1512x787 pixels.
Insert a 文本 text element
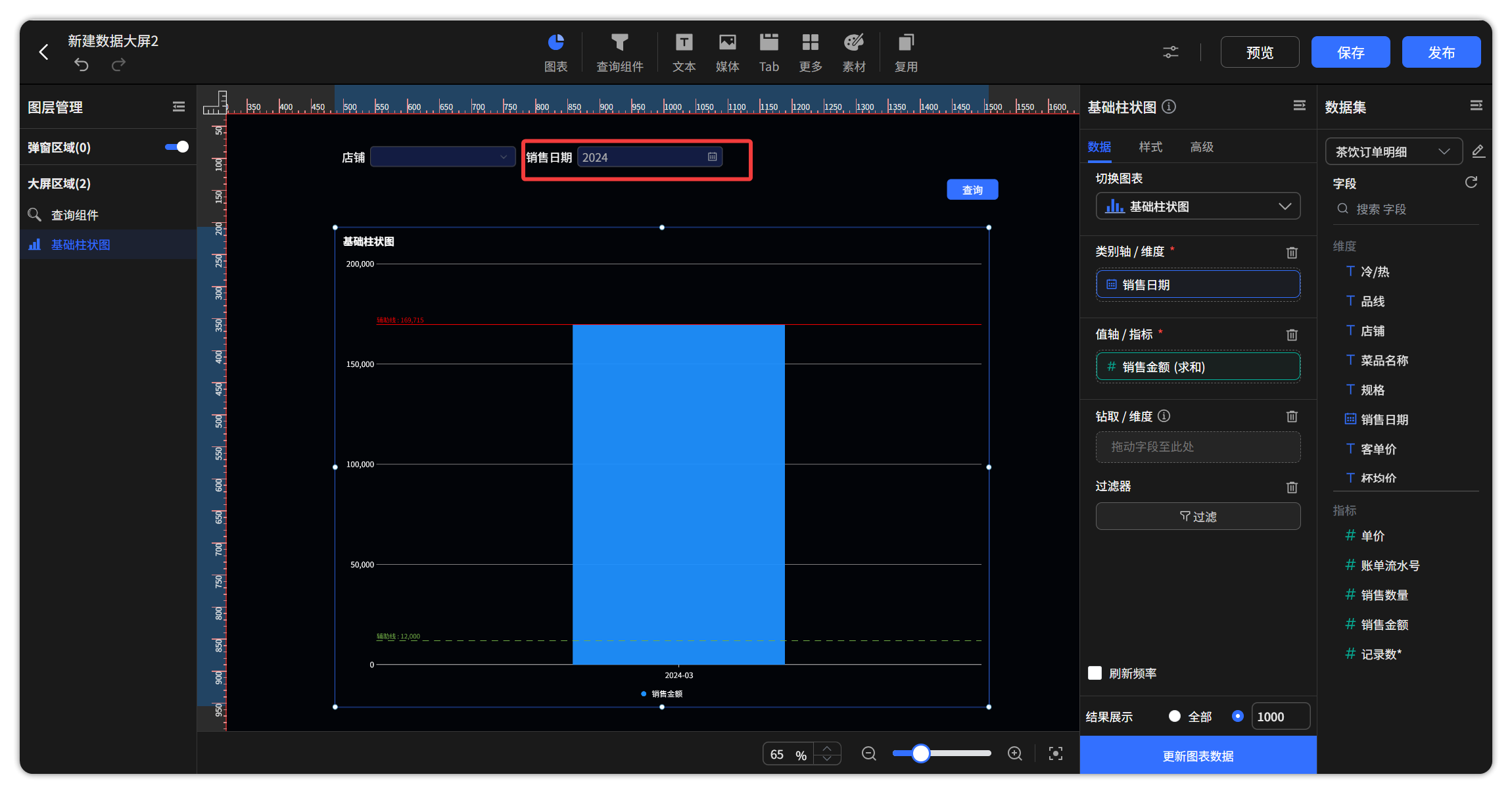(x=684, y=53)
